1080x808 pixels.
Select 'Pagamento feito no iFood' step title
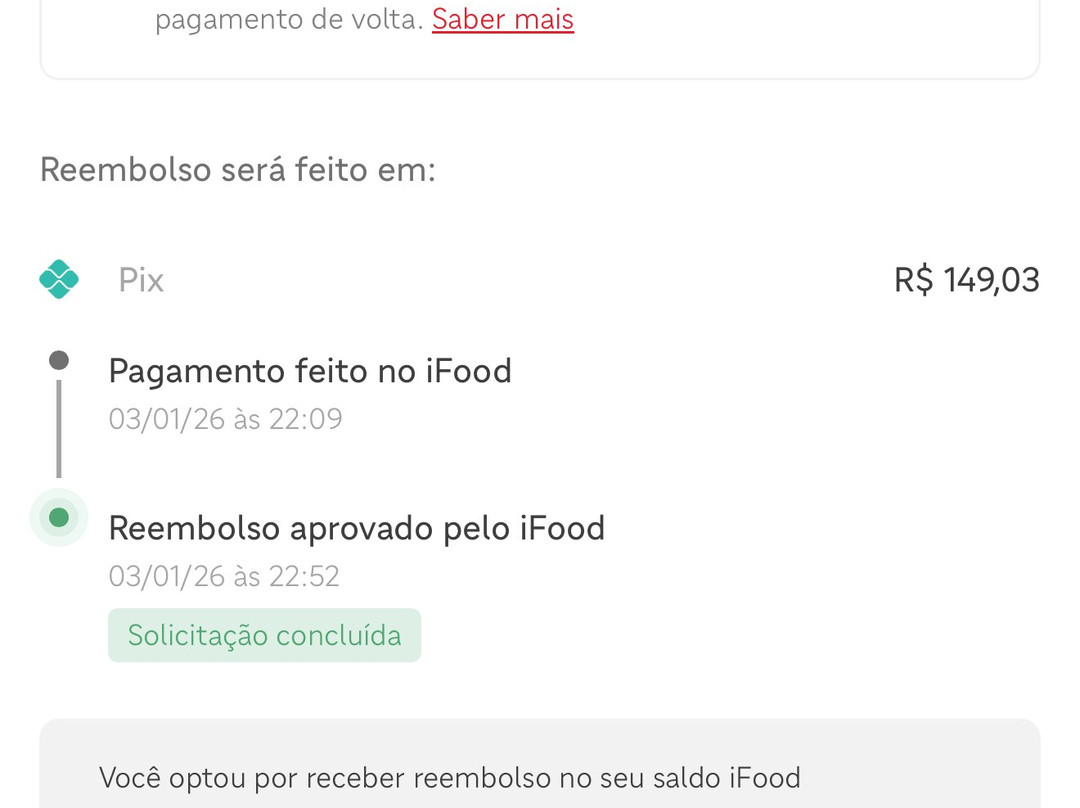tap(310, 371)
